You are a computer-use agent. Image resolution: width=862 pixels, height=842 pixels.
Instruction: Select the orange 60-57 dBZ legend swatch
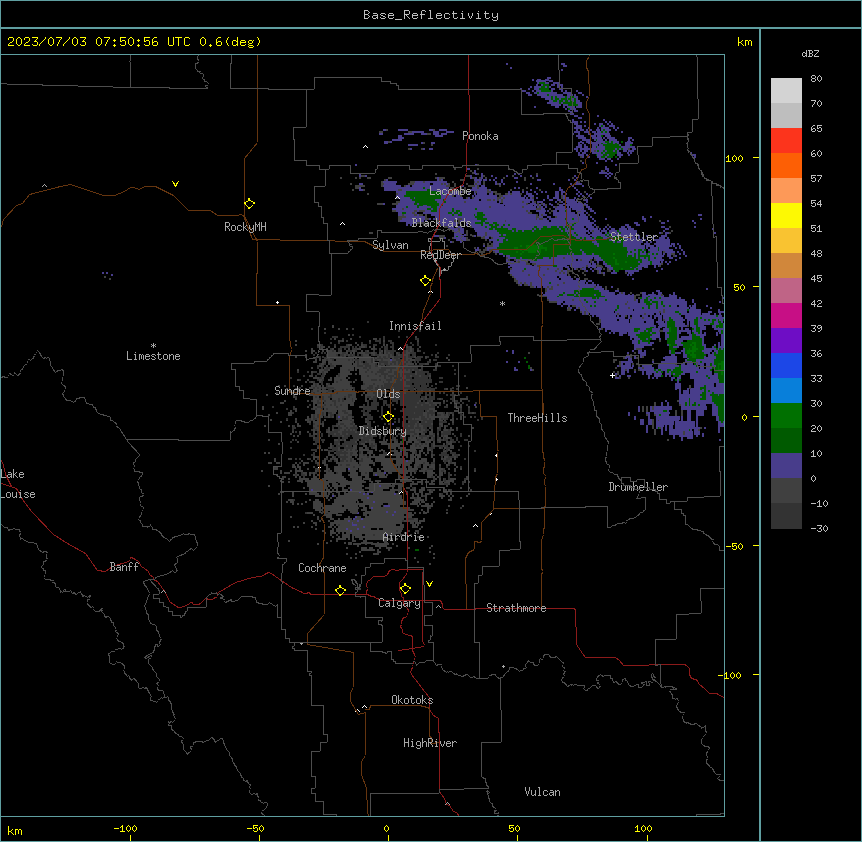pos(786,165)
